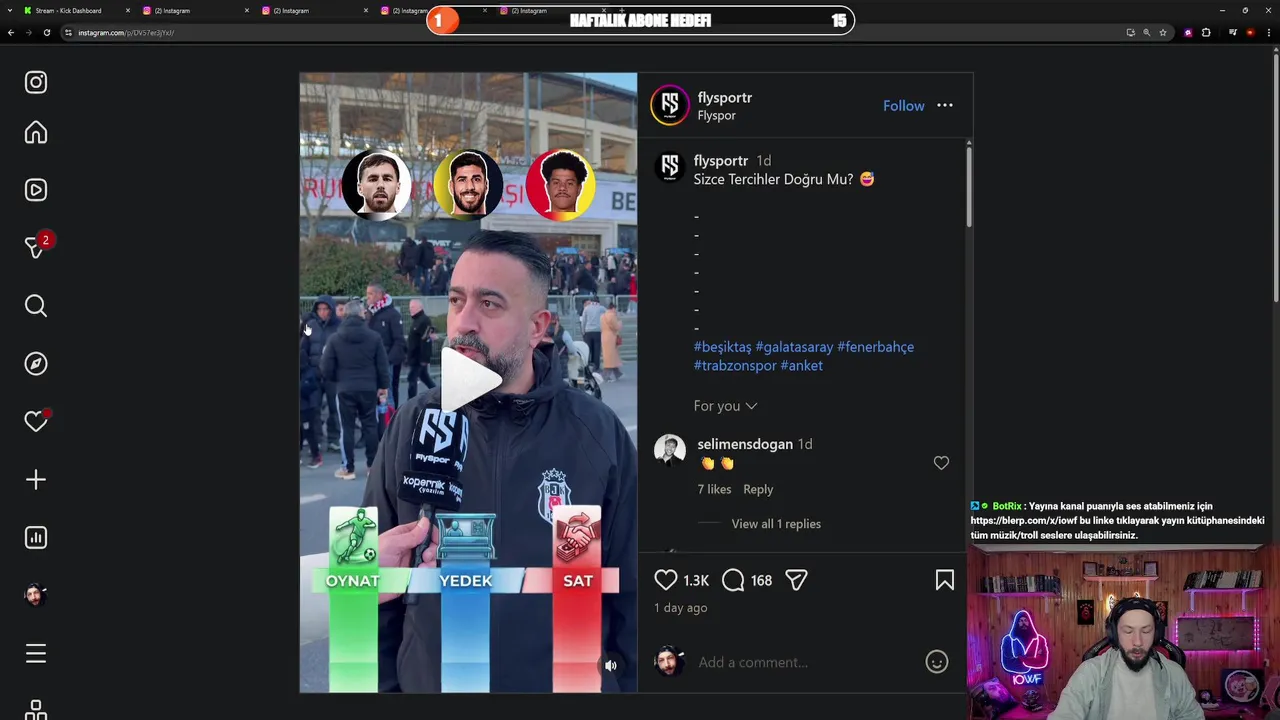Screen dimensions: 1280x720
Task: Toggle video sound with the speaker icon
Action: [611, 666]
